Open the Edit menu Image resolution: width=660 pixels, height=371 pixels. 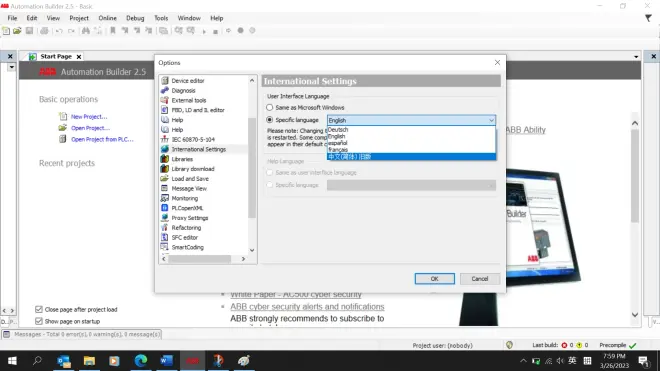[x=32, y=18]
